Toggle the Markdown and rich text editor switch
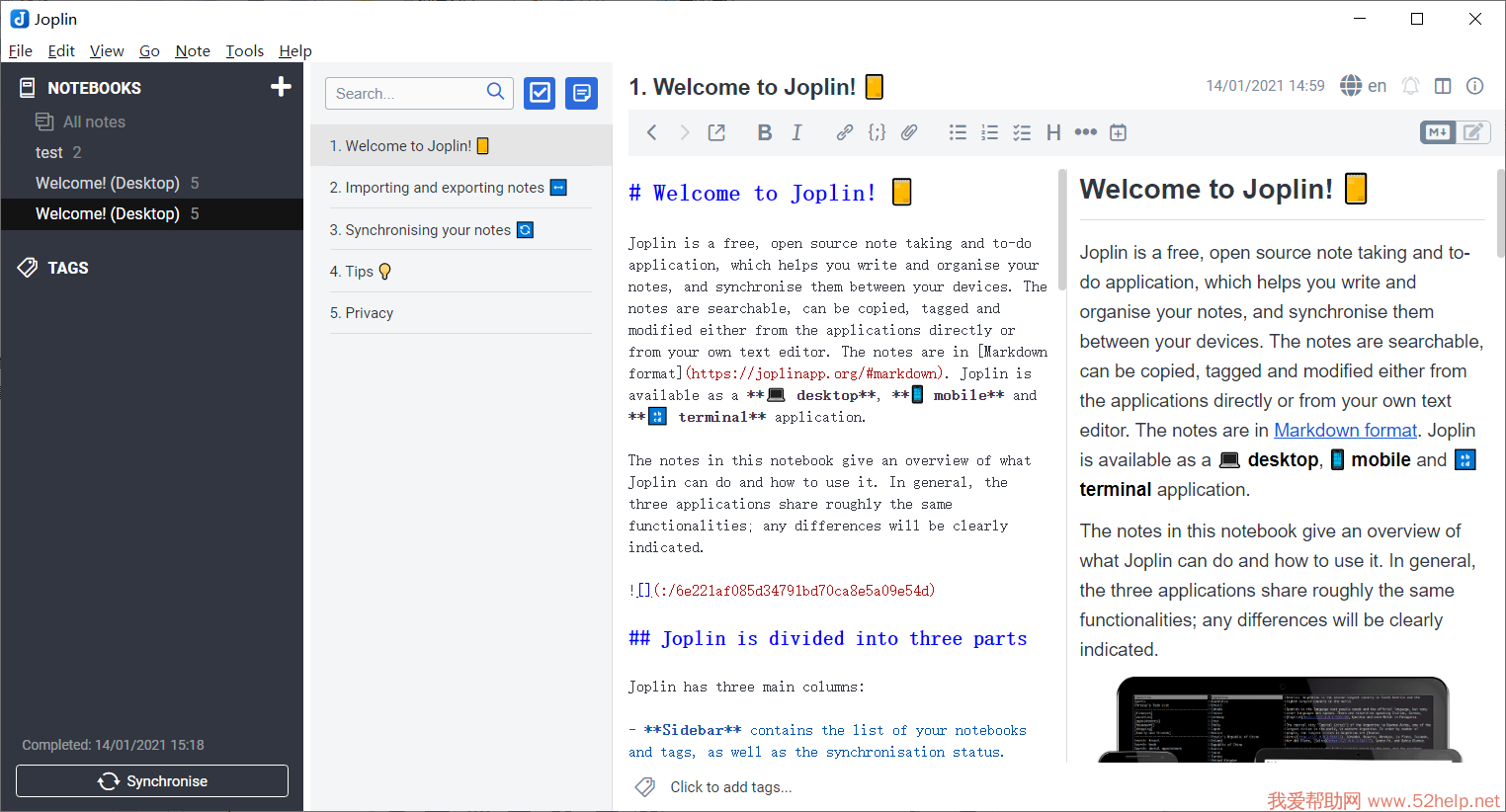1506x812 pixels. pos(1455,132)
